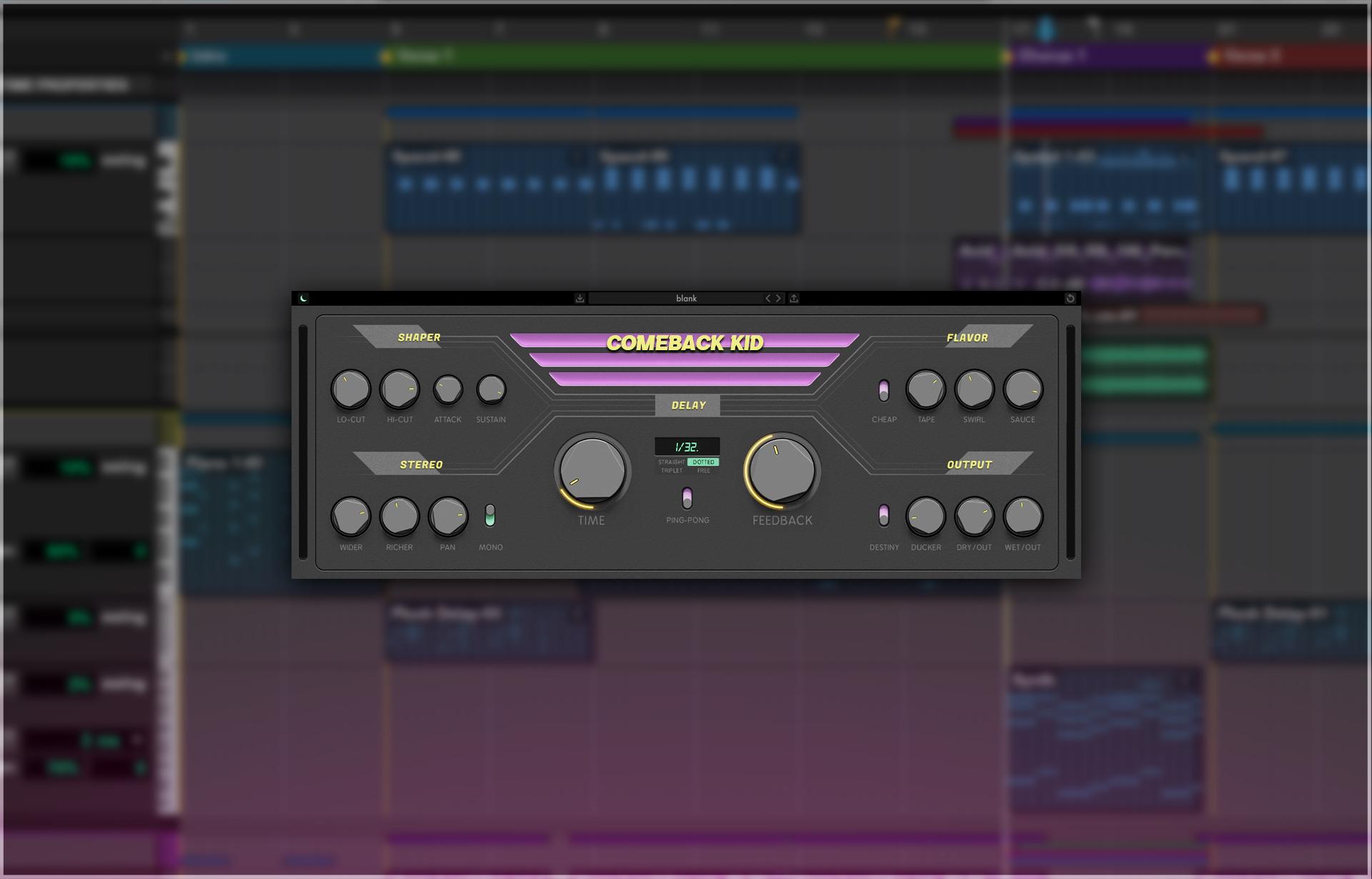Click the RICHER knob
This screenshot has height=879, width=1372.
(x=399, y=517)
